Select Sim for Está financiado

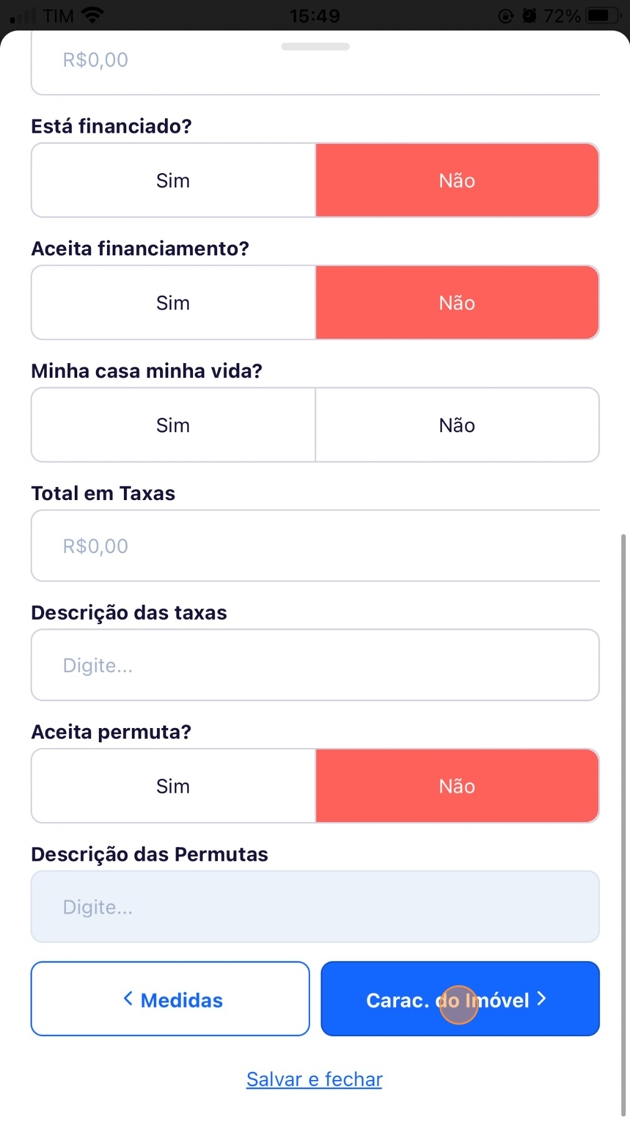(x=173, y=181)
